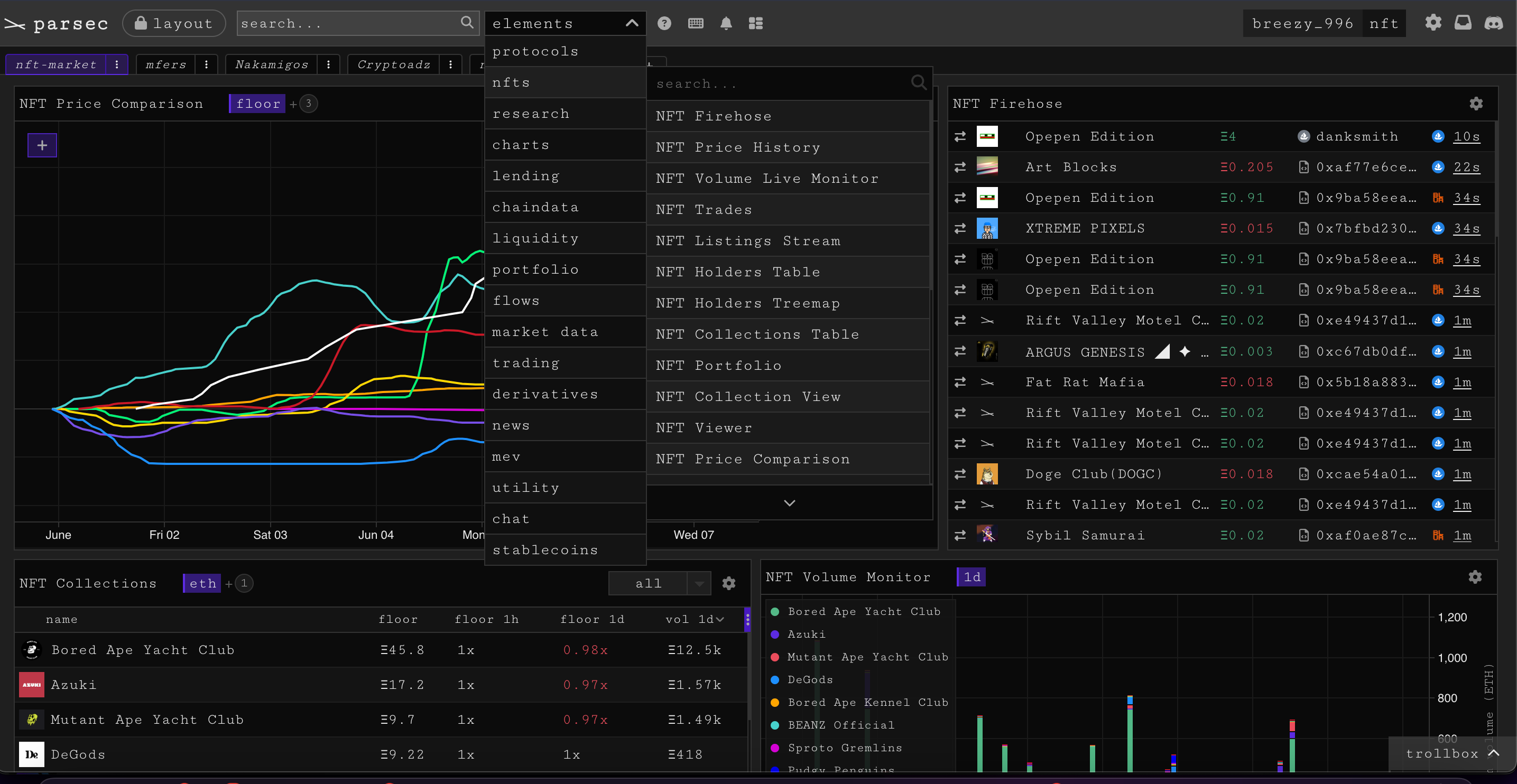This screenshot has width=1517, height=784.
Task: Click the plus button on price chart
Action: pos(42,145)
